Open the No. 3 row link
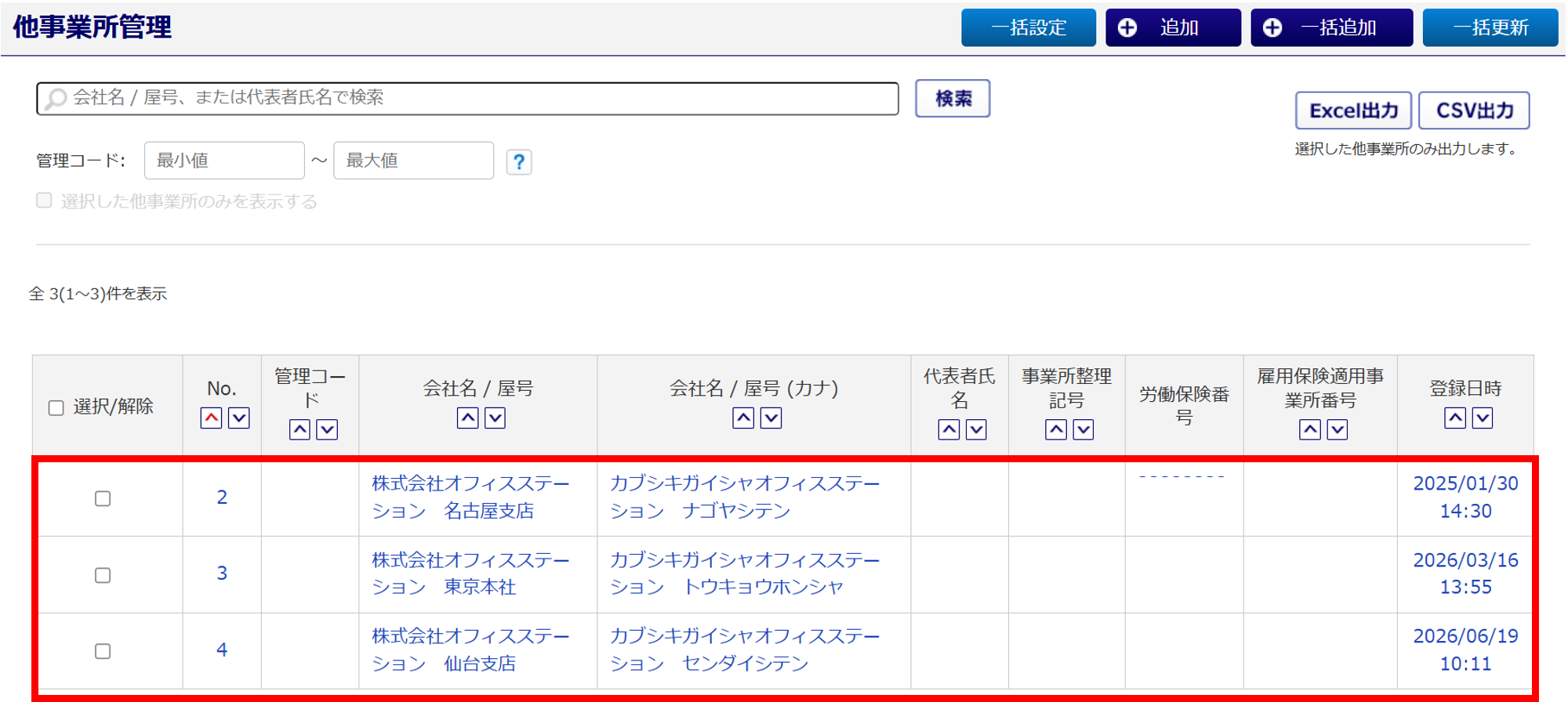 point(222,574)
